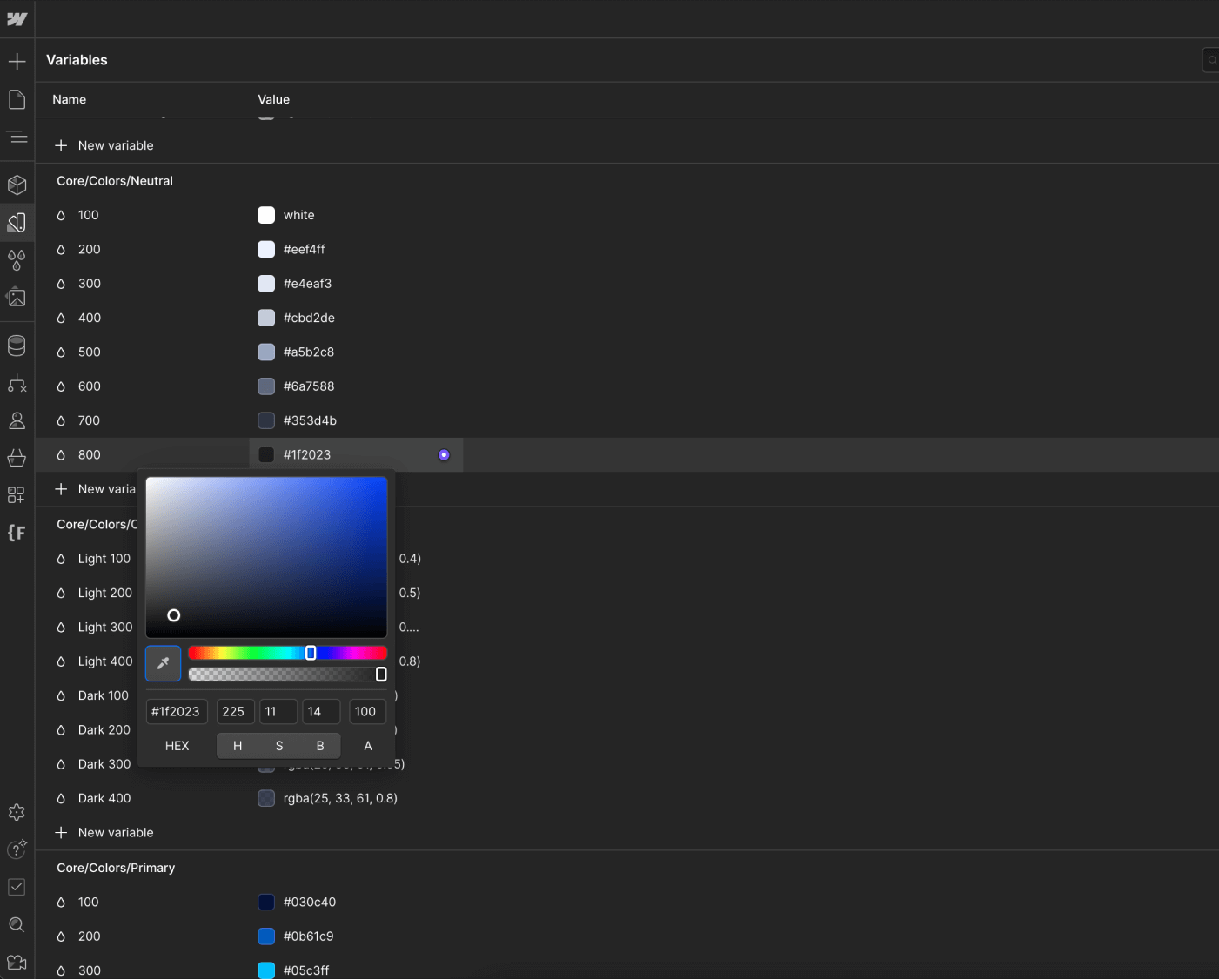Open the Assets image icon
Image resolution: width=1219 pixels, height=980 pixels.
pyautogui.click(x=17, y=297)
